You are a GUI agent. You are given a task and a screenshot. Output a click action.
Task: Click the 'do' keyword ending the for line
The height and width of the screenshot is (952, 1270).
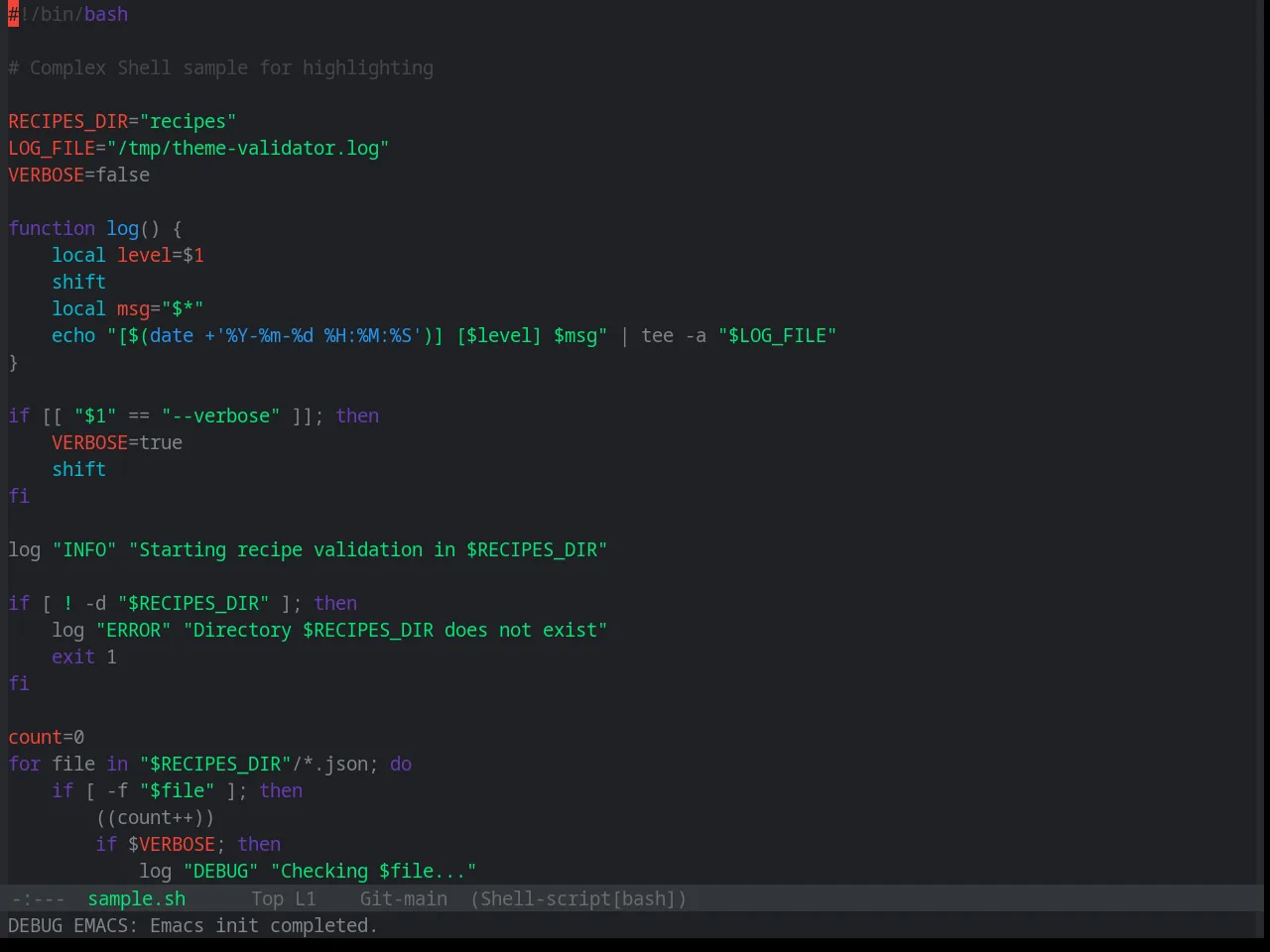401,764
